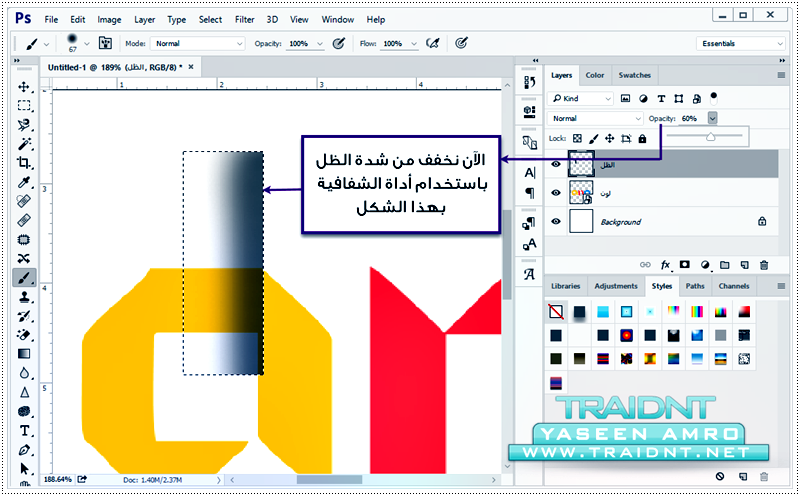Lock transparent pixels icon
The width and height of the screenshot is (800, 496).
tap(577, 138)
